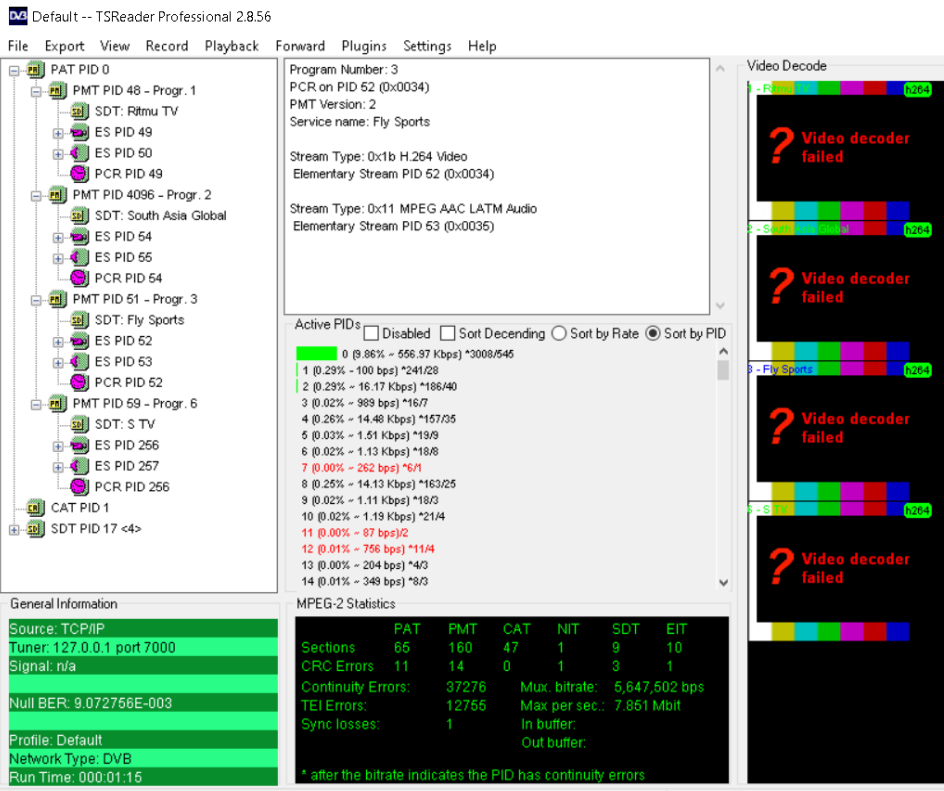
Task: Expand the ES PID 49 node
Action: (x=58, y=133)
